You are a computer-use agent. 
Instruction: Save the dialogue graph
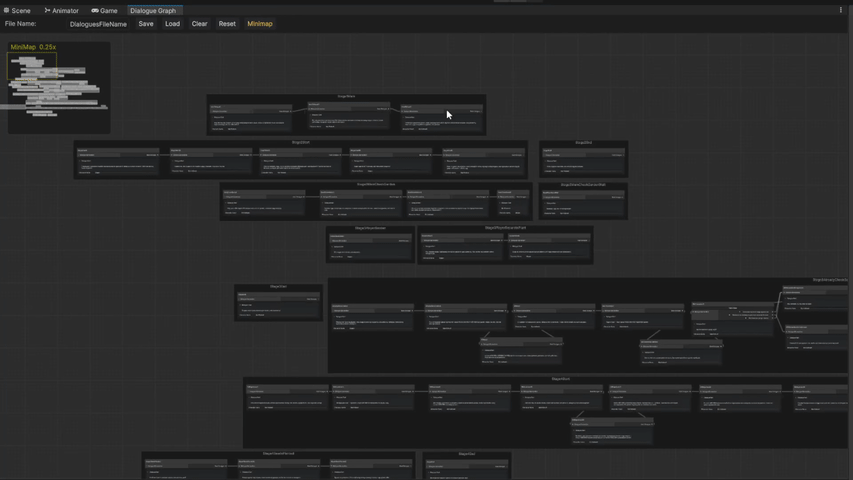[146, 24]
